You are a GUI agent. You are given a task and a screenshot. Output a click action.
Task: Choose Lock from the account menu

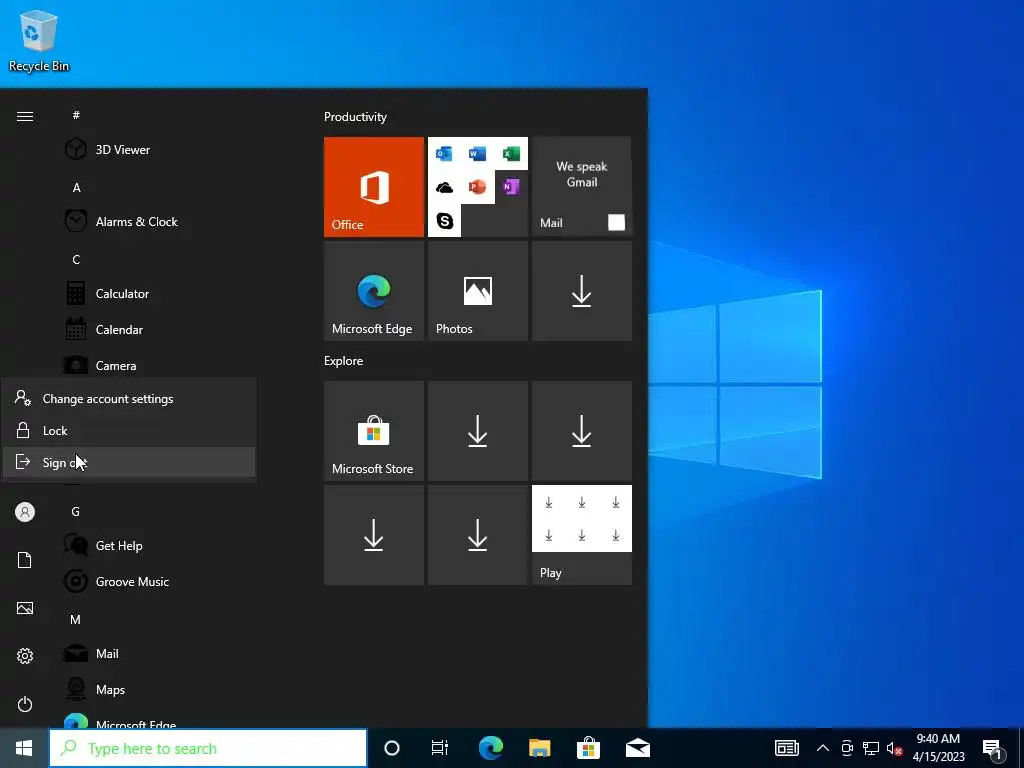(x=129, y=430)
